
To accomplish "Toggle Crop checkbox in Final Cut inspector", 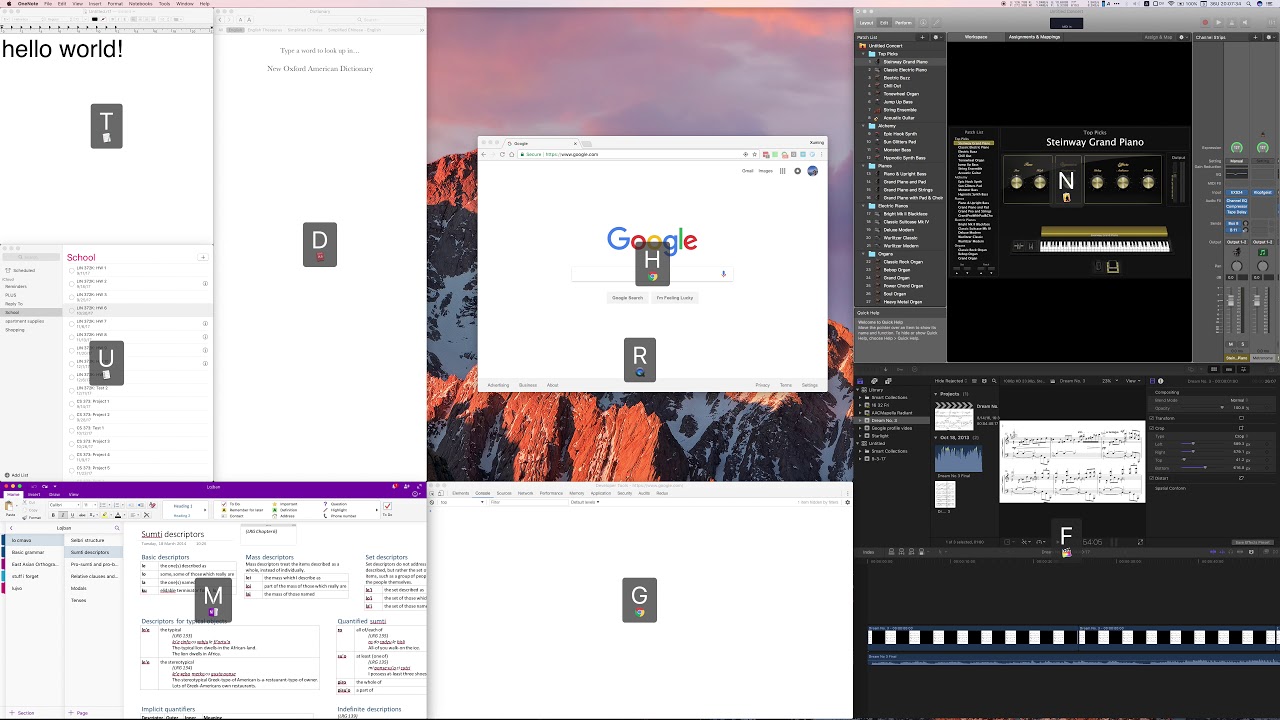I will point(1151,428).
